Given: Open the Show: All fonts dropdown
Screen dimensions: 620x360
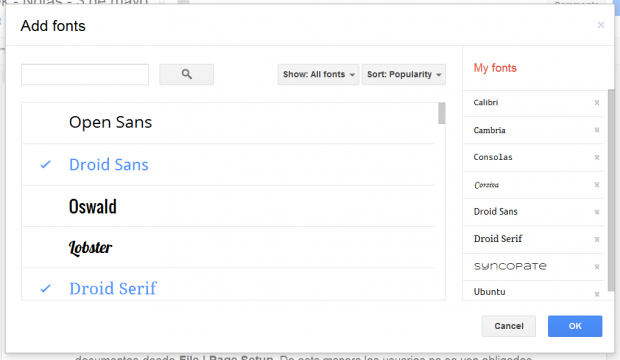Looking at the screenshot, I should 318,74.
